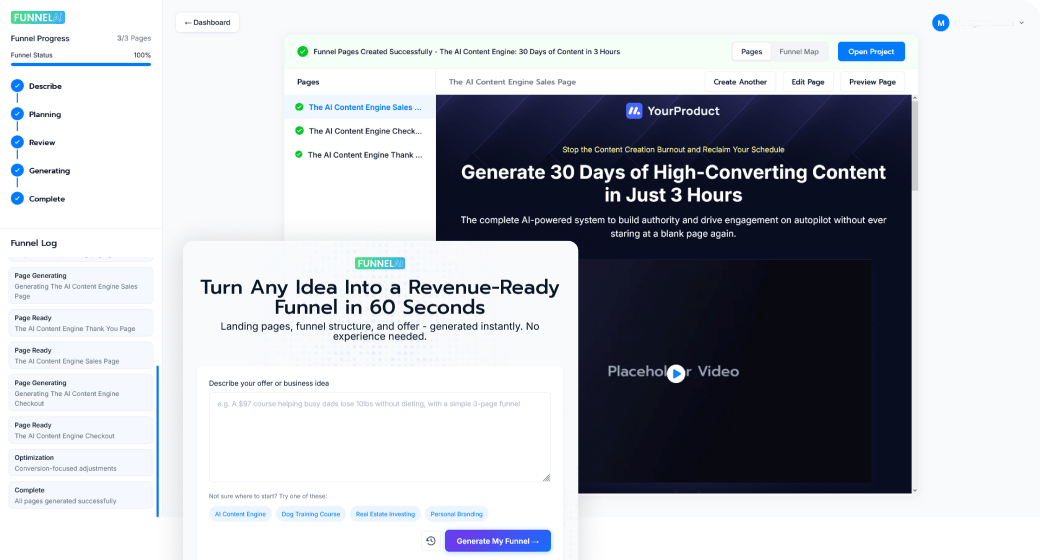Click the Describe step check icon
Screen dimensions: 1040x560
[17, 86]
